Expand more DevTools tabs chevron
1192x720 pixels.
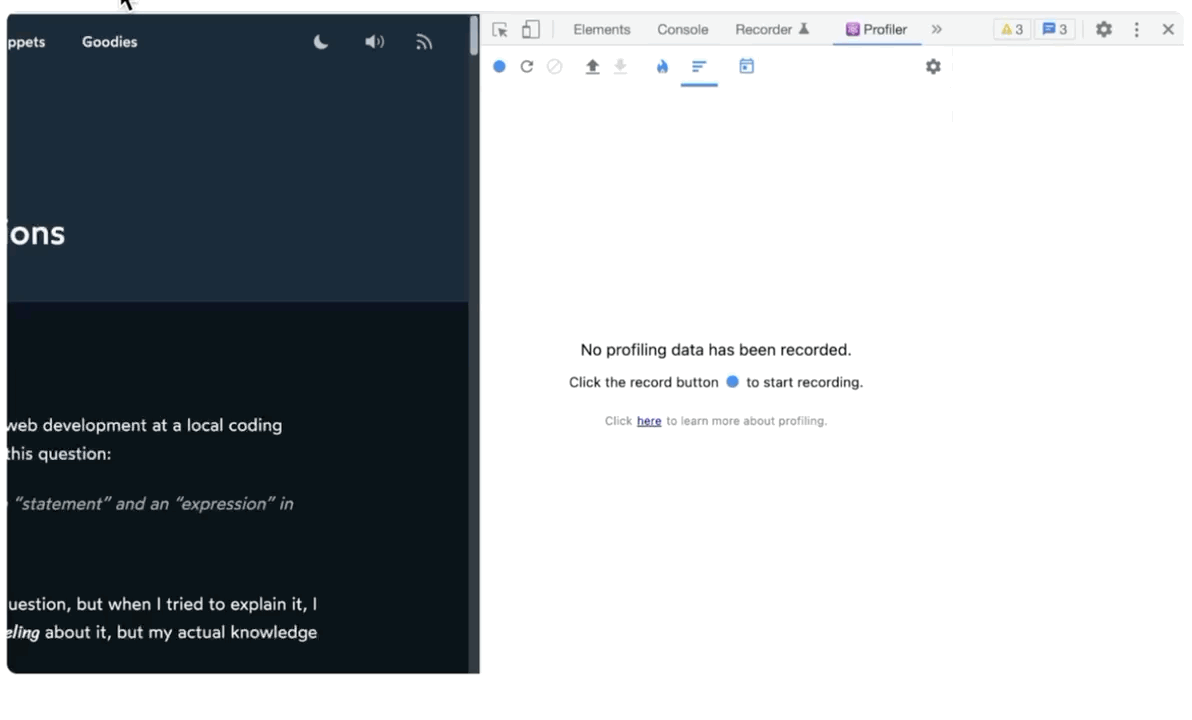[937, 30]
